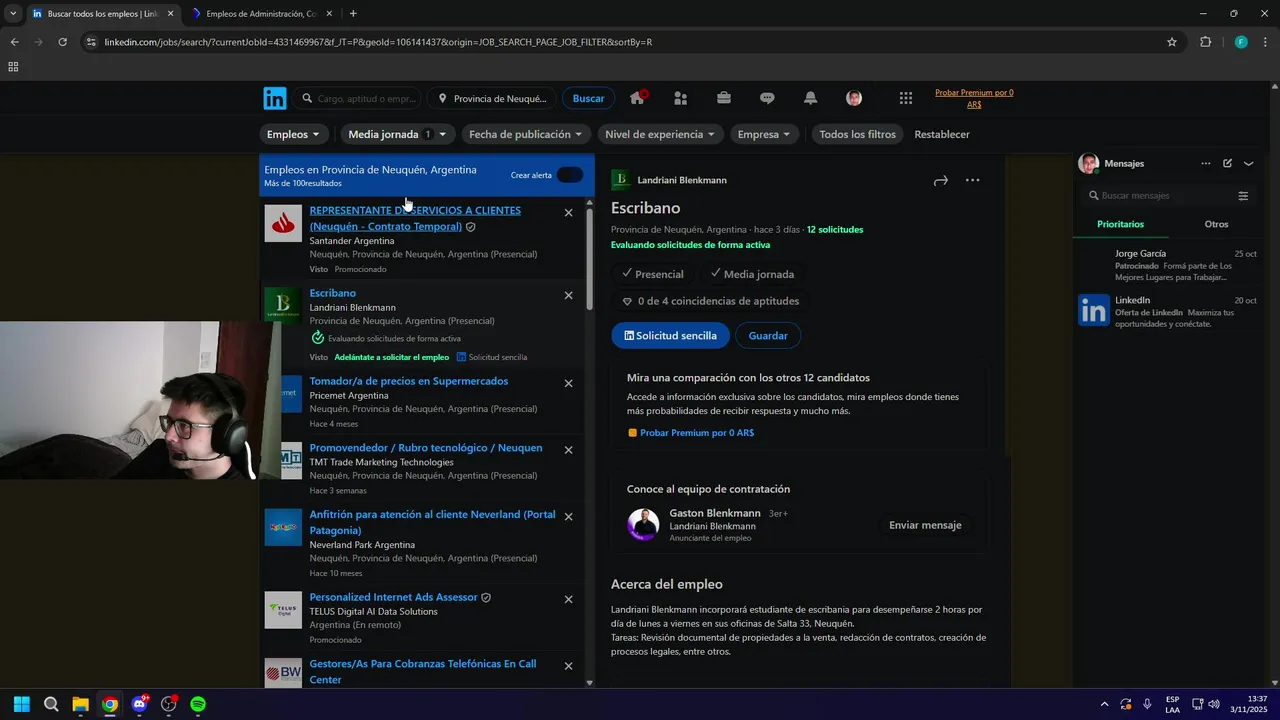This screenshot has height=720, width=1280.
Task: Open a new browser tab
Action: click(x=353, y=14)
